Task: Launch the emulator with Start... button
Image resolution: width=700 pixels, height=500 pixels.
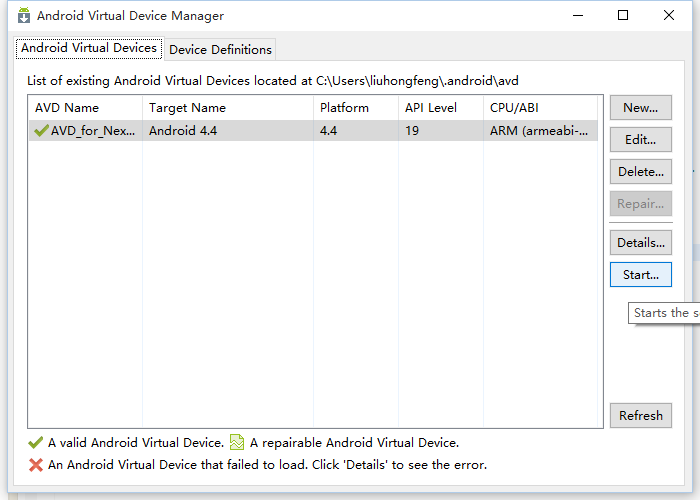Action: pyautogui.click(x=640, y=275)
